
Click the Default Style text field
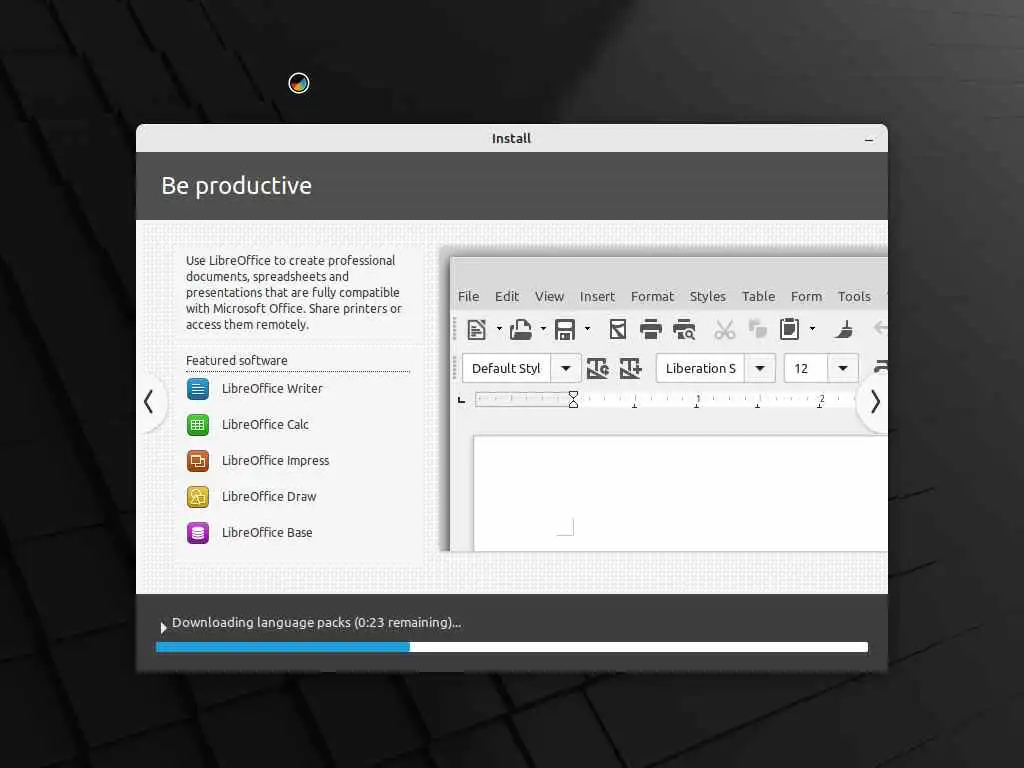(x=506, y=368)
